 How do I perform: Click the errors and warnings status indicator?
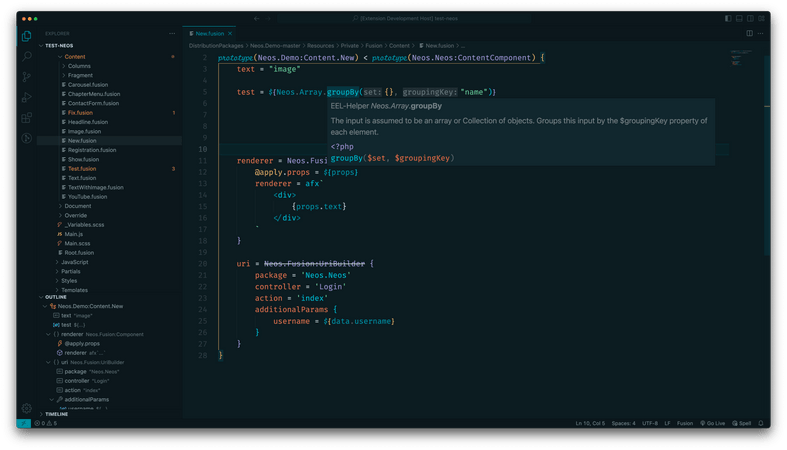[x=44, y=423]
